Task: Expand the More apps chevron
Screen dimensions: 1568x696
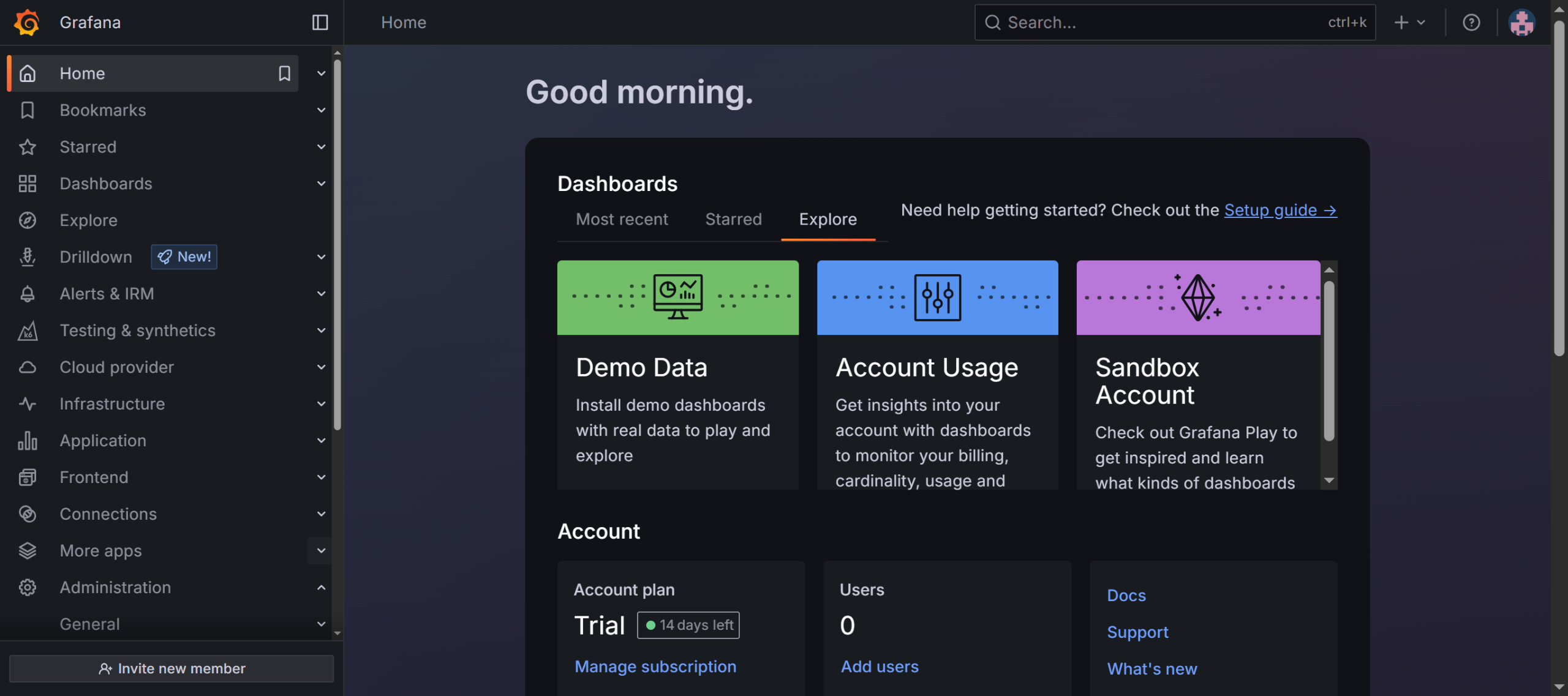Action: [x=321, y=551]
